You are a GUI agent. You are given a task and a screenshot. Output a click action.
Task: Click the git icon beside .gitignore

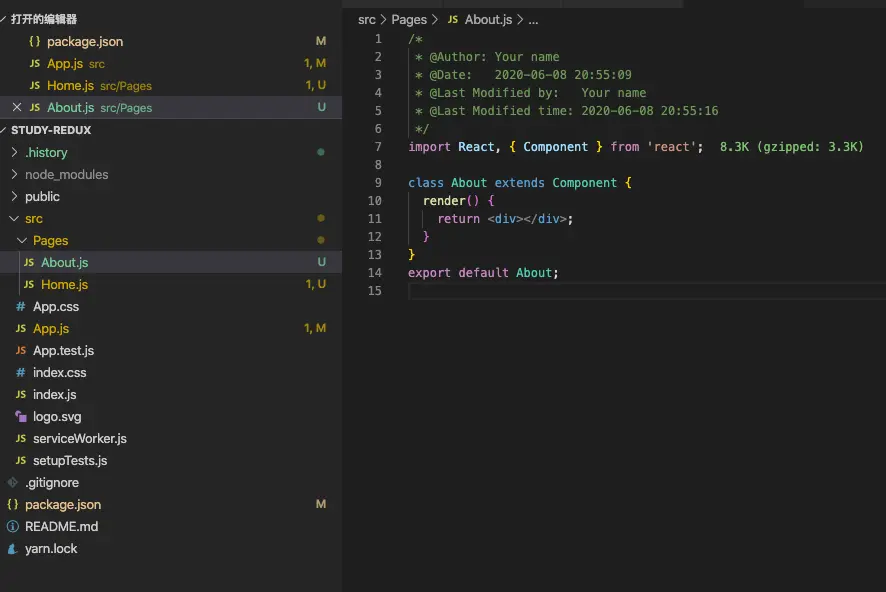coord(12,482)
